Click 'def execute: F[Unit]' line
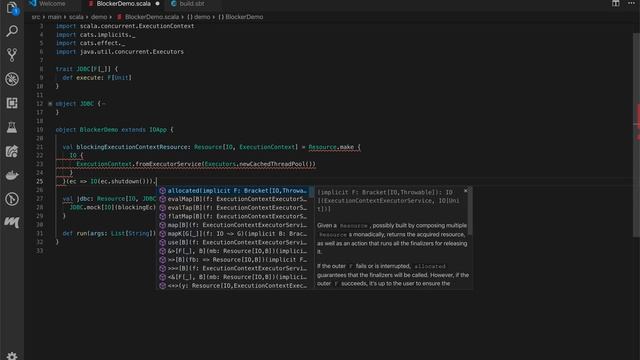640x360 pixels. (x=97, y=78)
